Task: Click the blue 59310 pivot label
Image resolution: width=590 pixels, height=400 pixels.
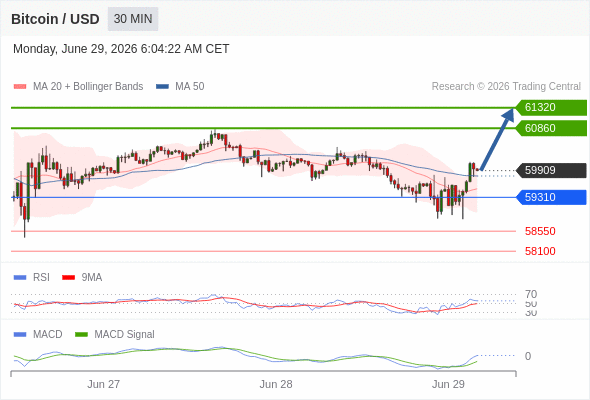Action: [x=551, y=197]
